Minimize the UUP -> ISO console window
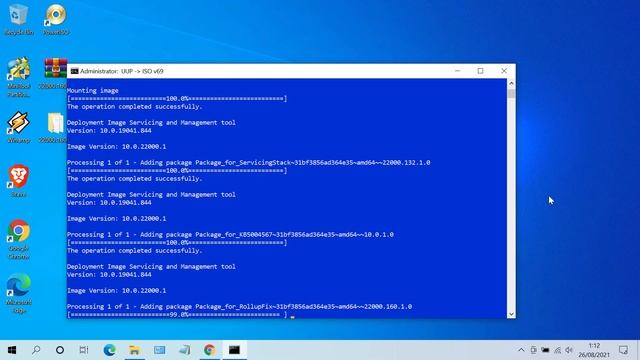 tap(457, 71)
